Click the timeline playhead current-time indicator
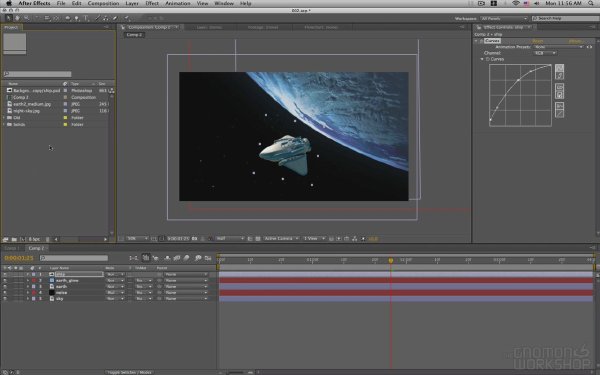 click(391, 261)
